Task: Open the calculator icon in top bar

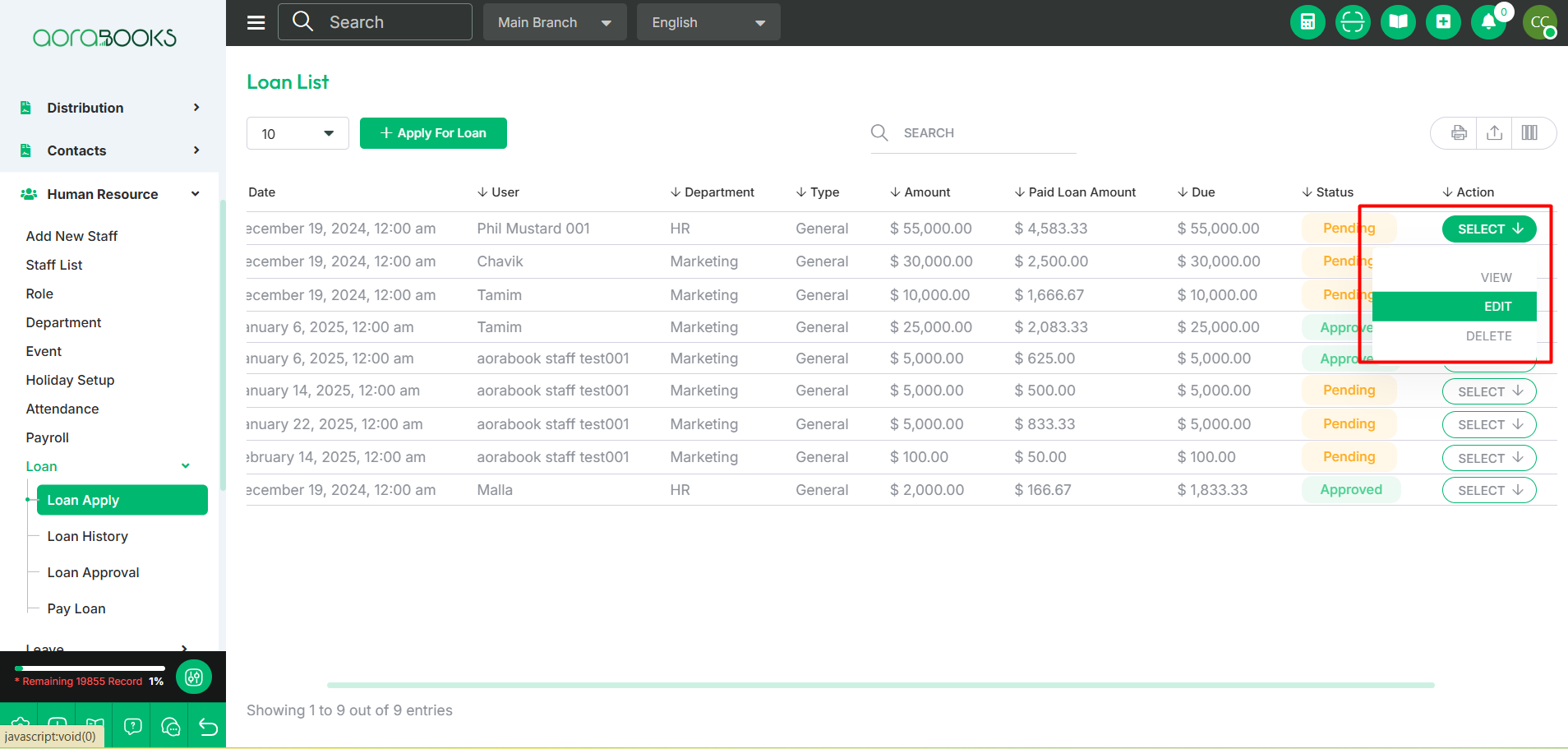Action: coord(1307,22)
